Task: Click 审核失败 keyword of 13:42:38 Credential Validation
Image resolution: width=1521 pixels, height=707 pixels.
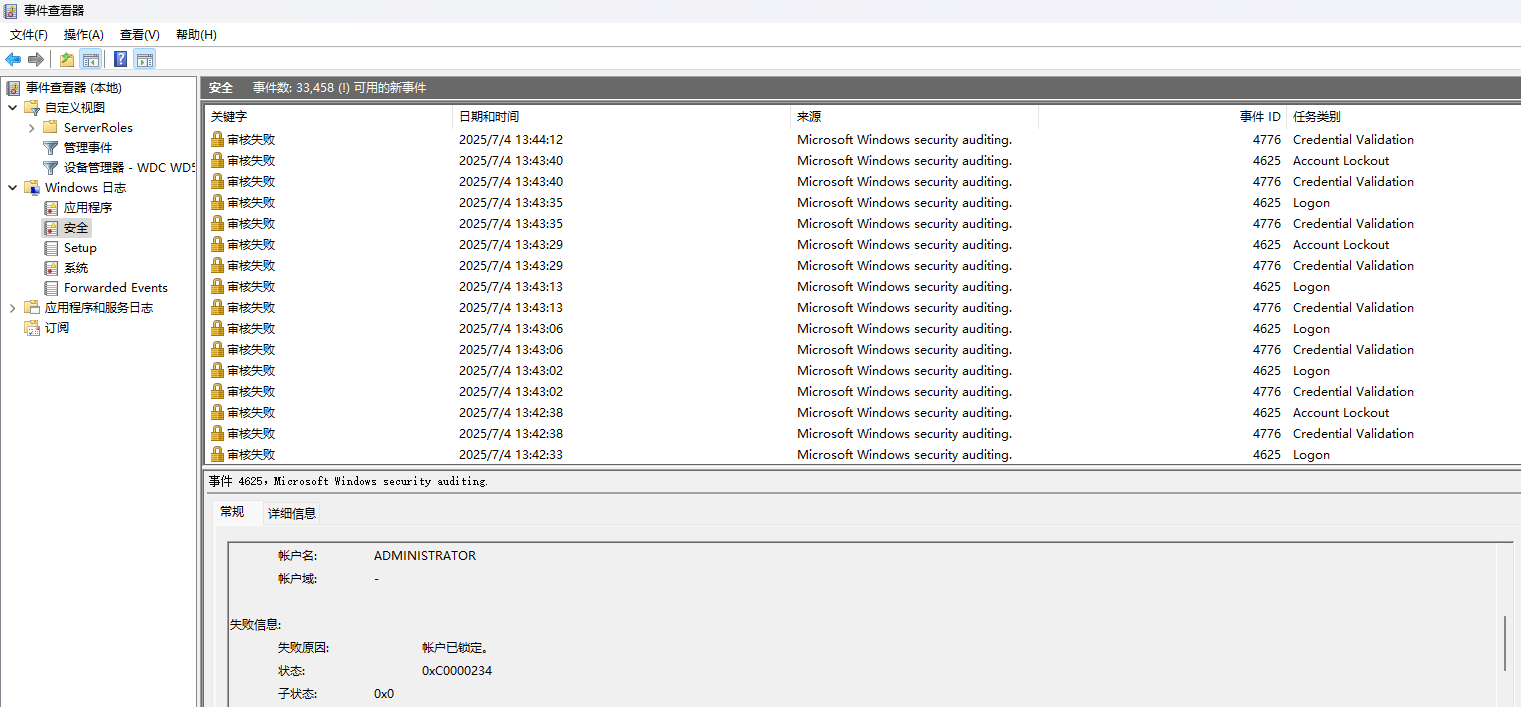Action: click(x=251, y=434)
